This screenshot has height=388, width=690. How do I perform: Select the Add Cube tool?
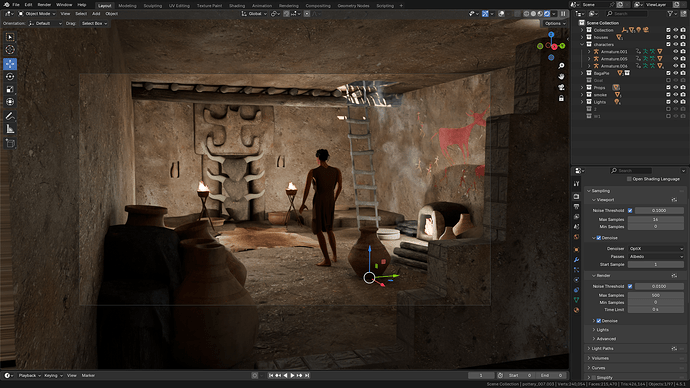(10, 143)
